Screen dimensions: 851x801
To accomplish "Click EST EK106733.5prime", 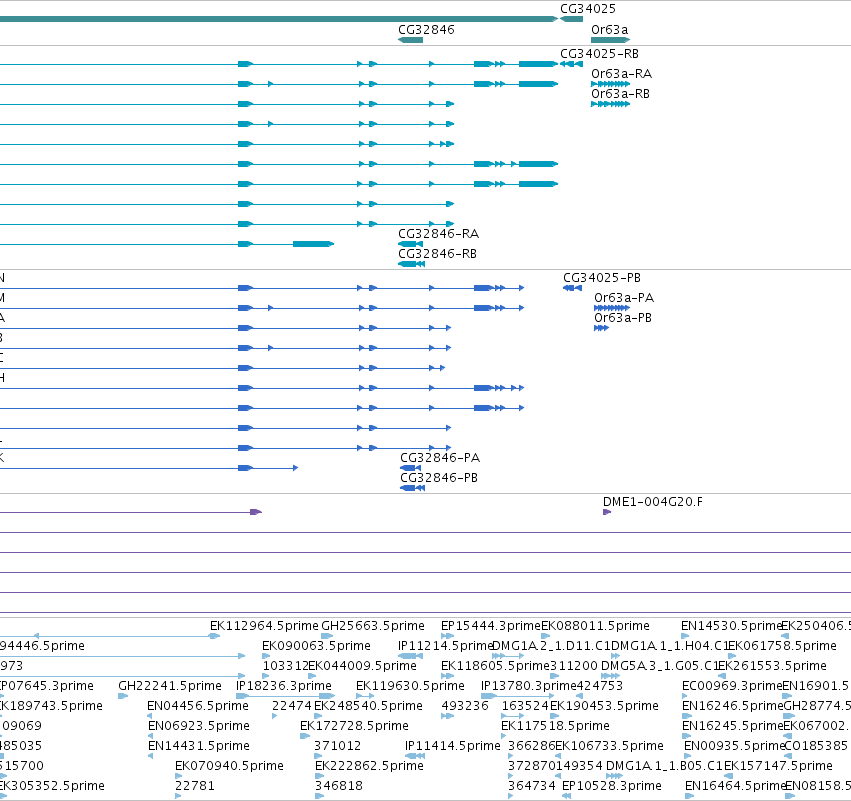I will coord(609,747).
